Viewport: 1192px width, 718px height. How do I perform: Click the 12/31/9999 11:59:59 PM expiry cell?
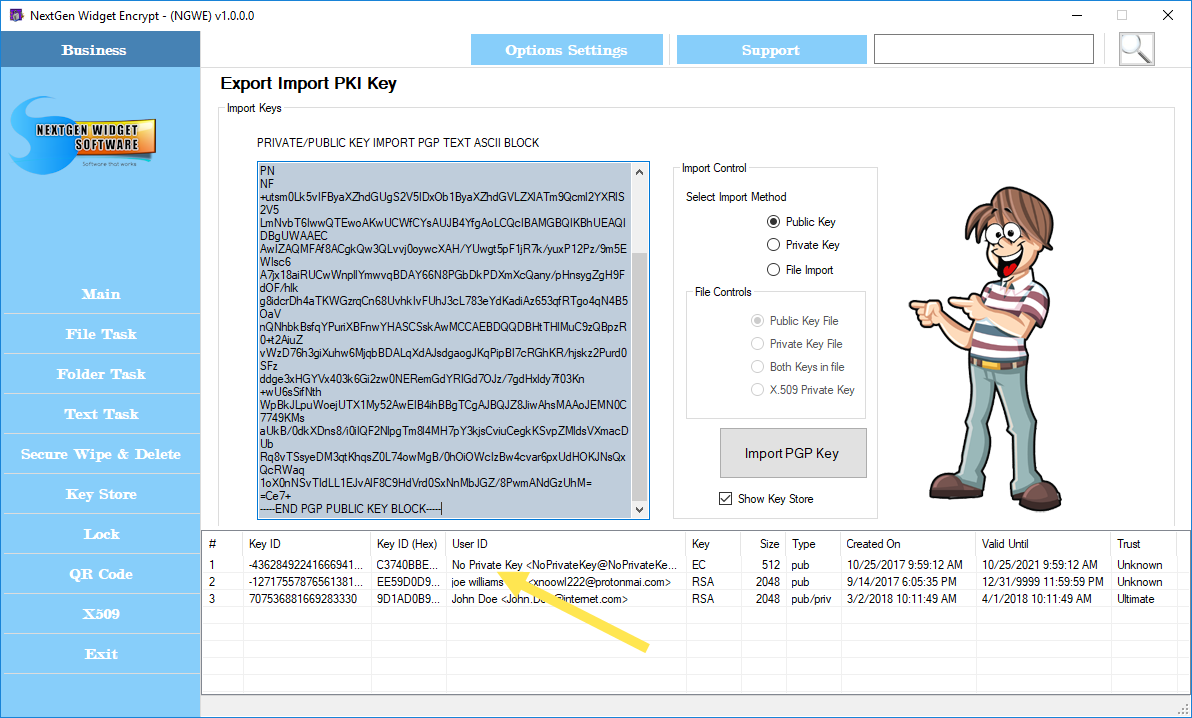1042,582
